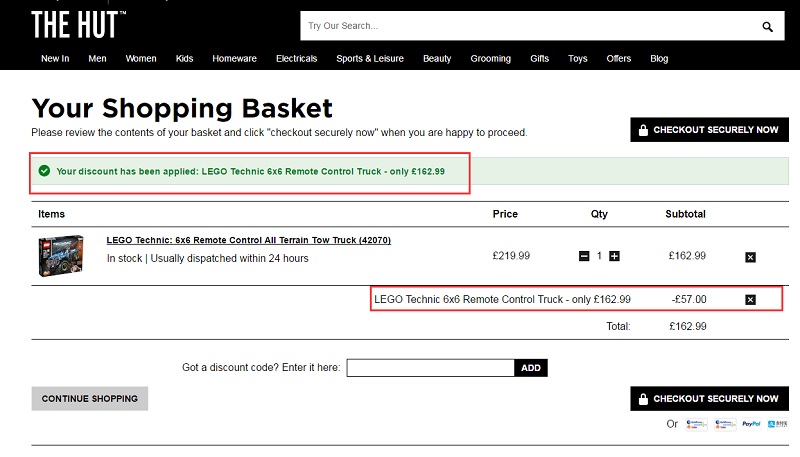
Task: Click the Subtotal column header
Action: click(685, 214)
